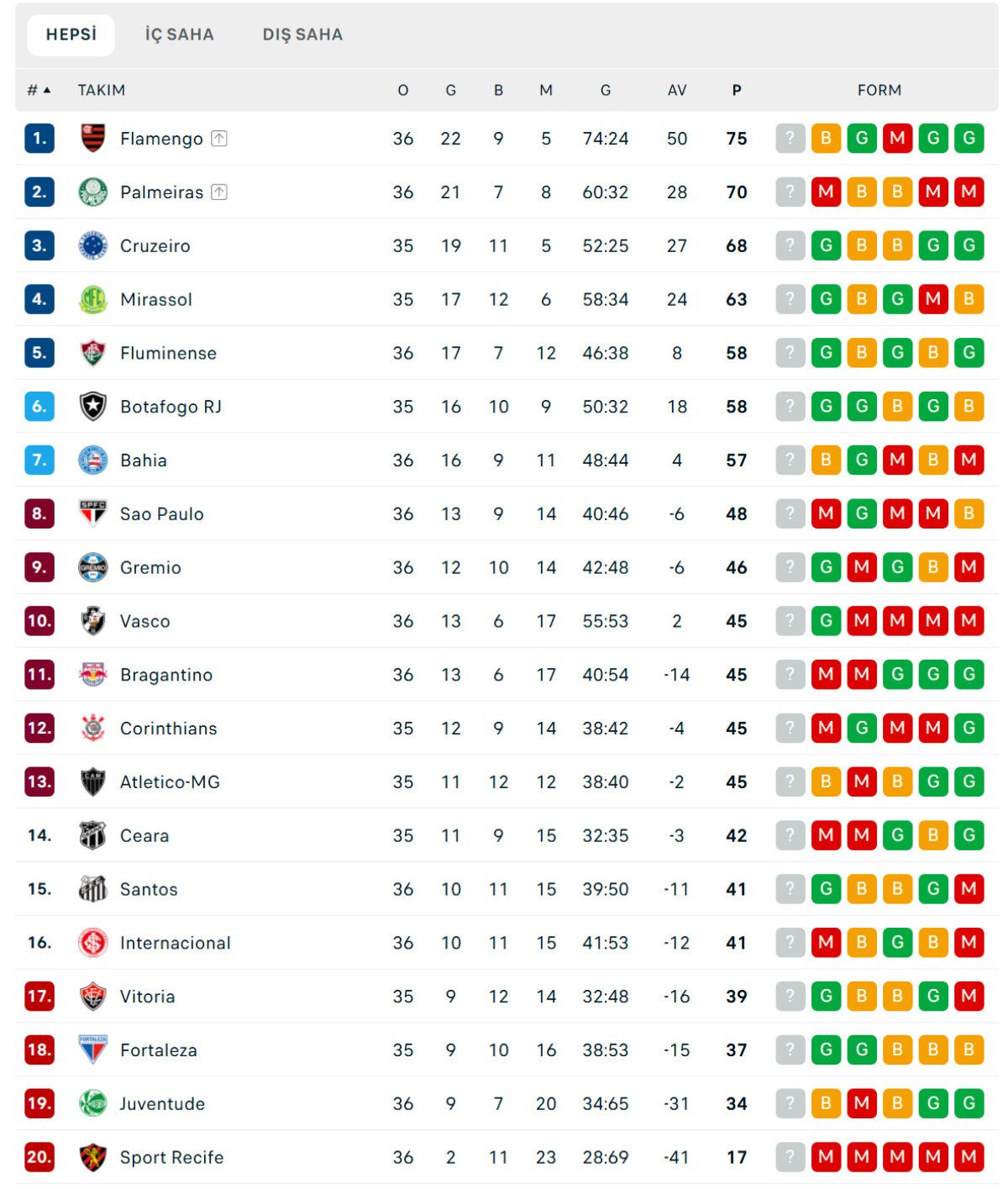Click Flamengo's upcoming match question-mark box

click(790, 138)
